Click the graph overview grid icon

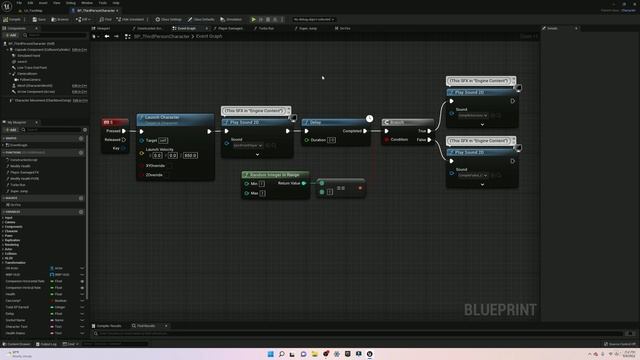[x=128, y=36]
